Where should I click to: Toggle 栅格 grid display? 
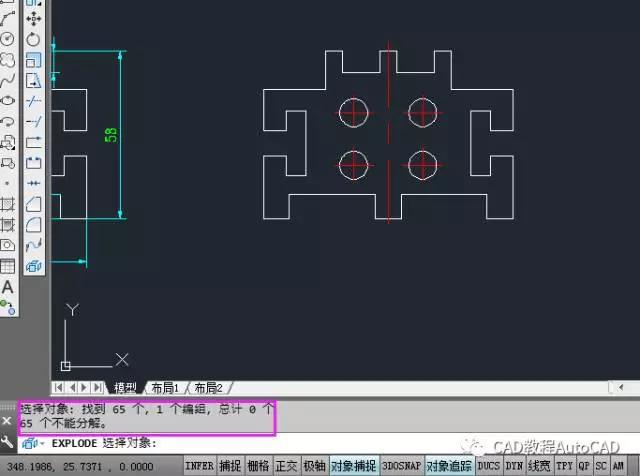258,466
